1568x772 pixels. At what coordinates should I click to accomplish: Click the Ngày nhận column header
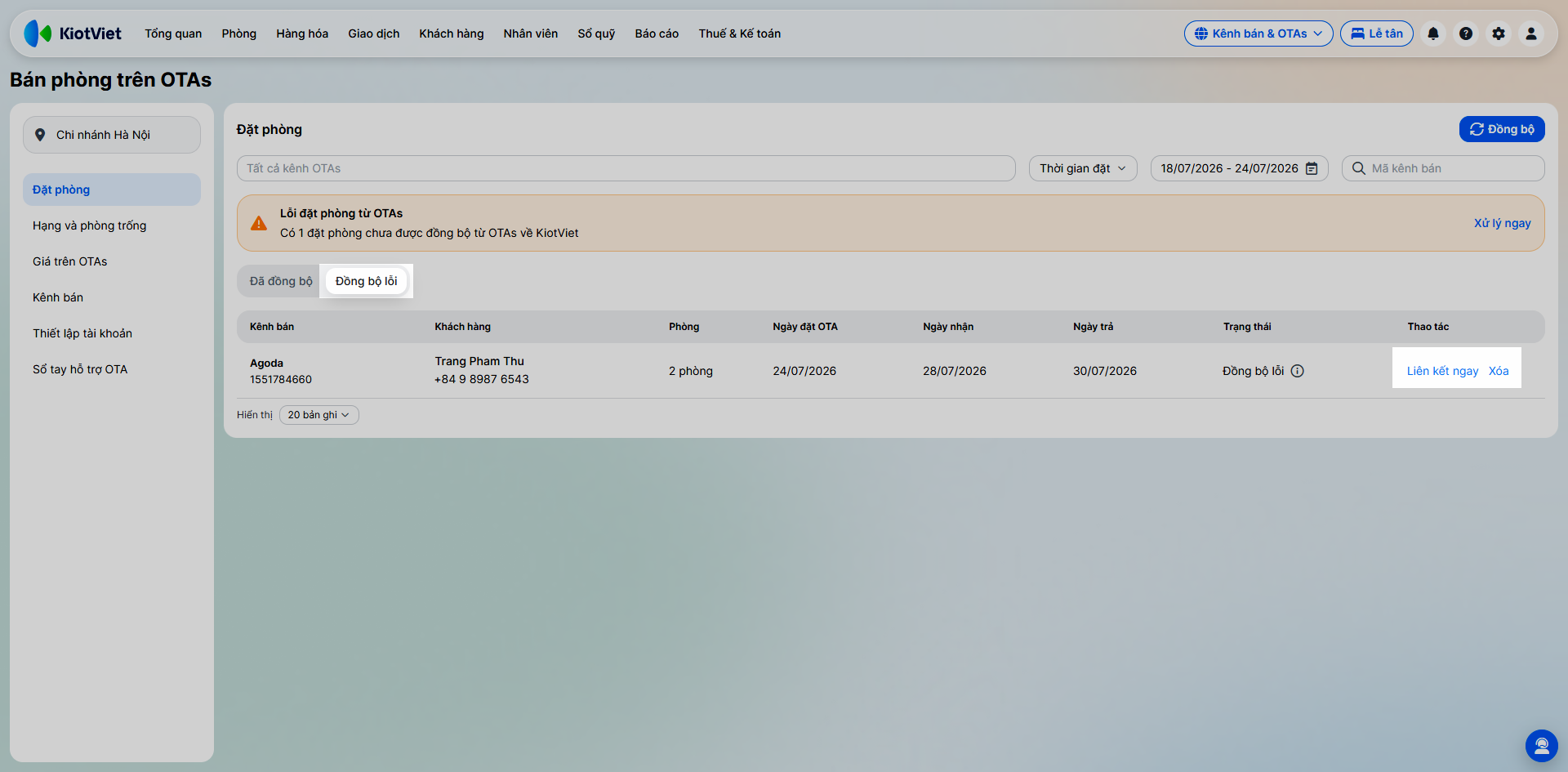click(948, 327)
